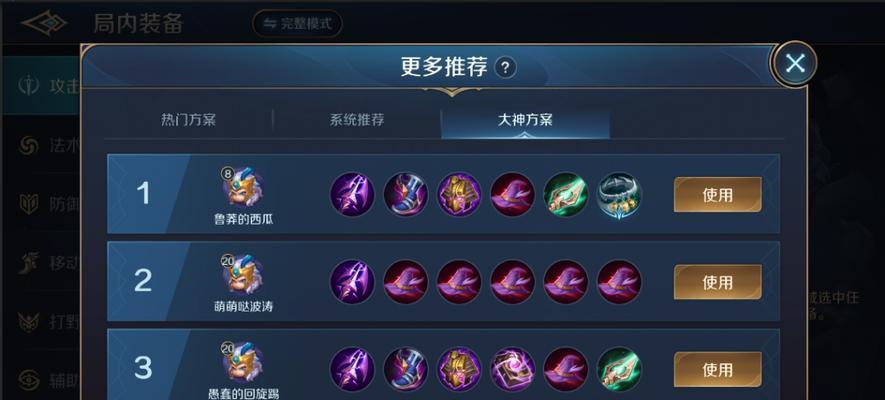This screenshot has width=885, height=400.
Task: Select the last wizard hat in build 2
Action: click(619, 282)
